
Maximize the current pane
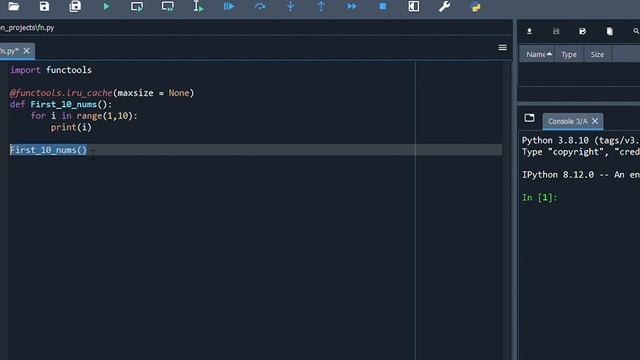[413, 7]
